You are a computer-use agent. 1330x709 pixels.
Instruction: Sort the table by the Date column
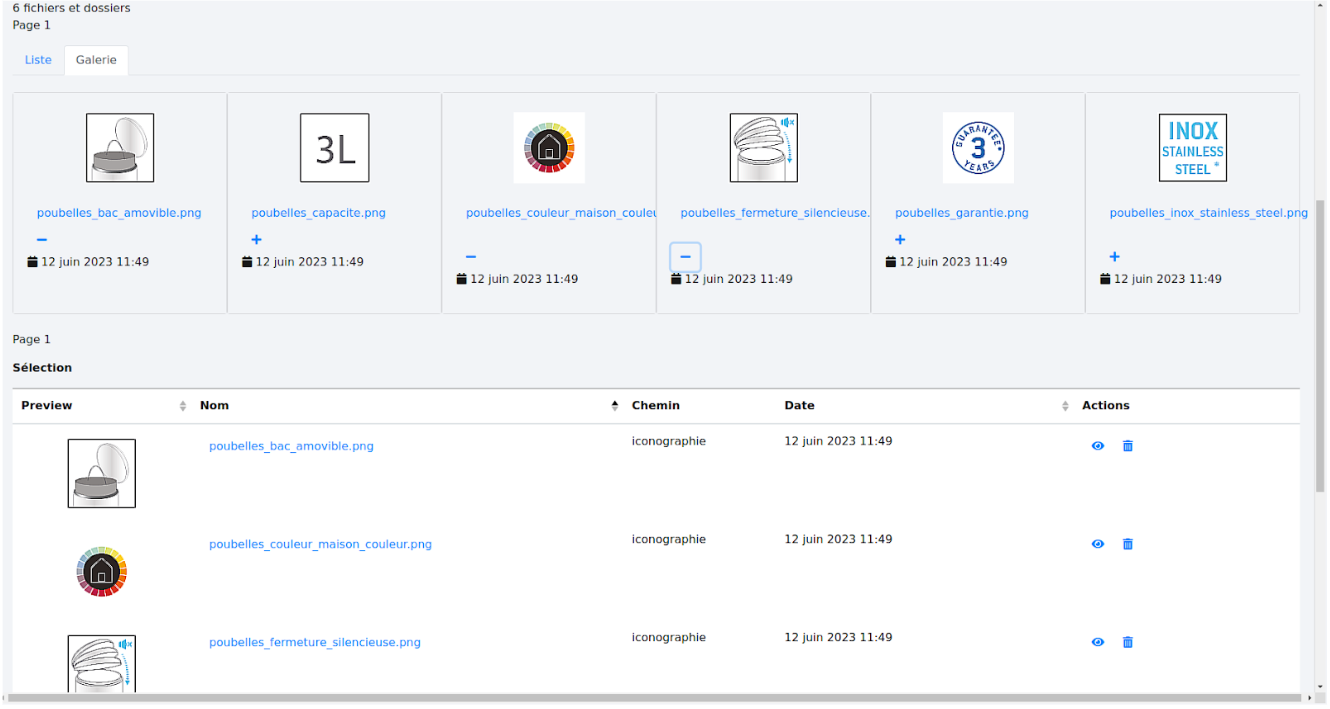(799, 406)
